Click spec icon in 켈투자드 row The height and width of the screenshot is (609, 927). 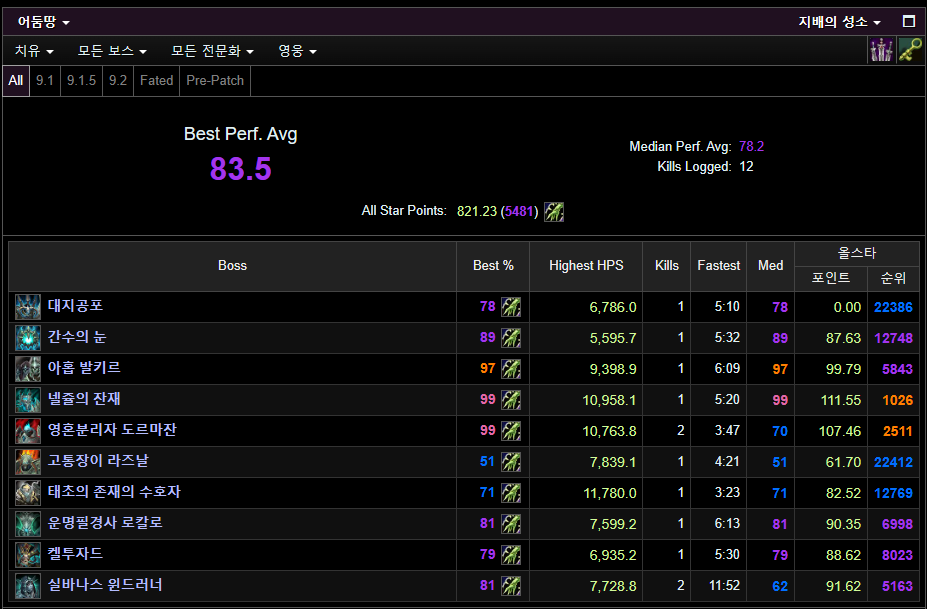tap(511, 555)
